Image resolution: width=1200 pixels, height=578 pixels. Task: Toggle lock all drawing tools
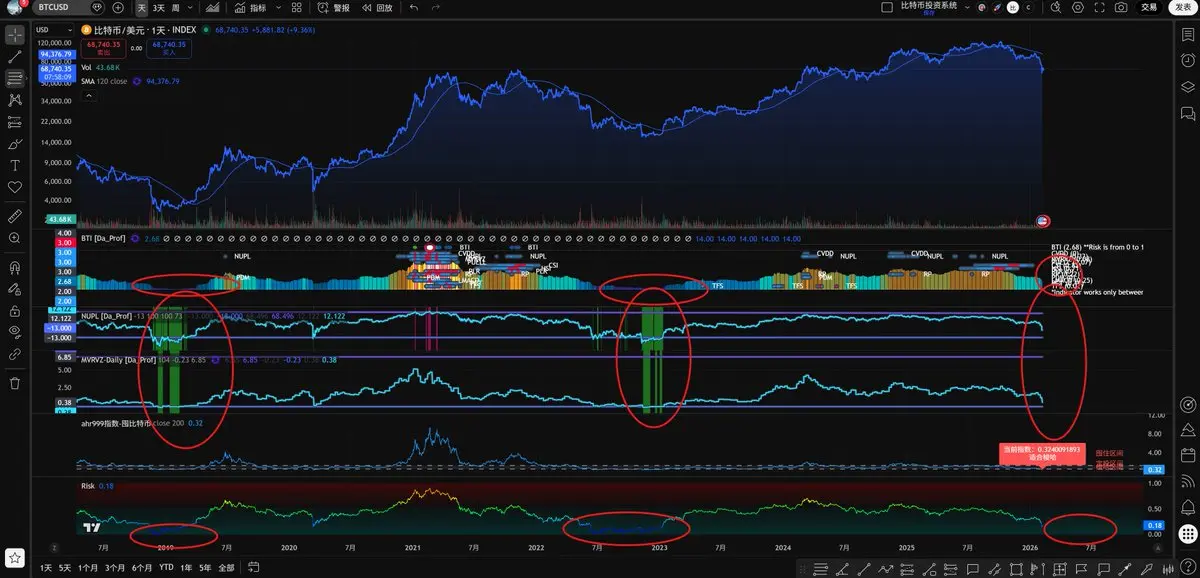[x=15, y=310]
